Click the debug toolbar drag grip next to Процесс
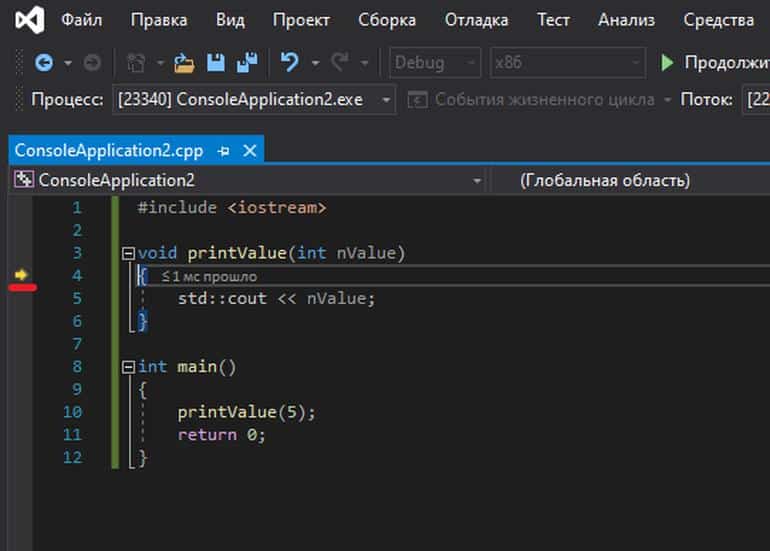Viewport: 770px width, 551px height. coord(20,100)
